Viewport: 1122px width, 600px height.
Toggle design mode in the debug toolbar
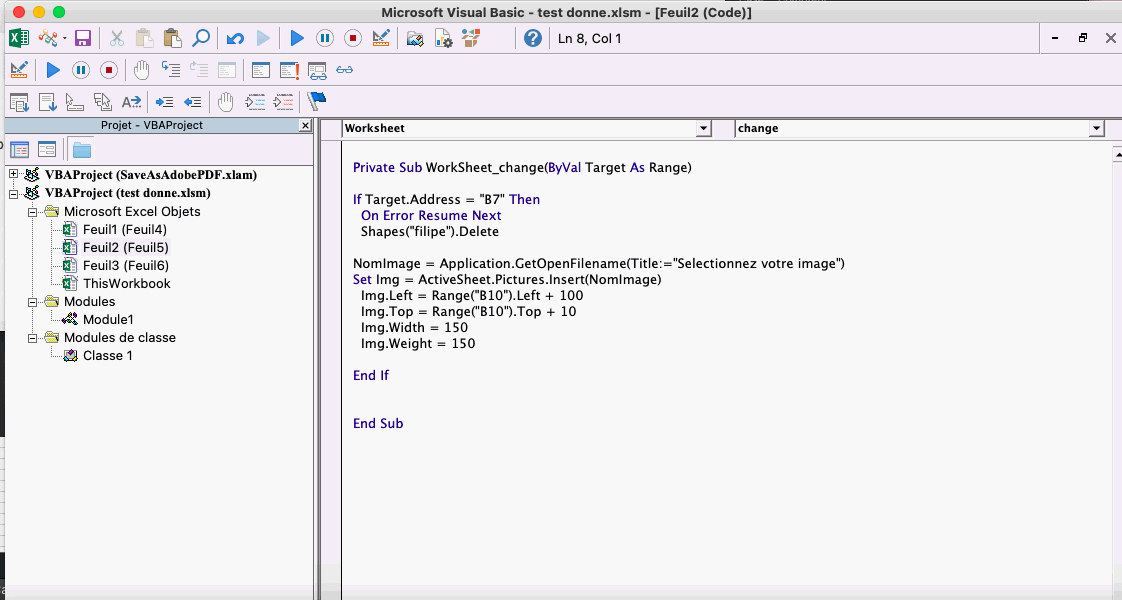point(19,70)
